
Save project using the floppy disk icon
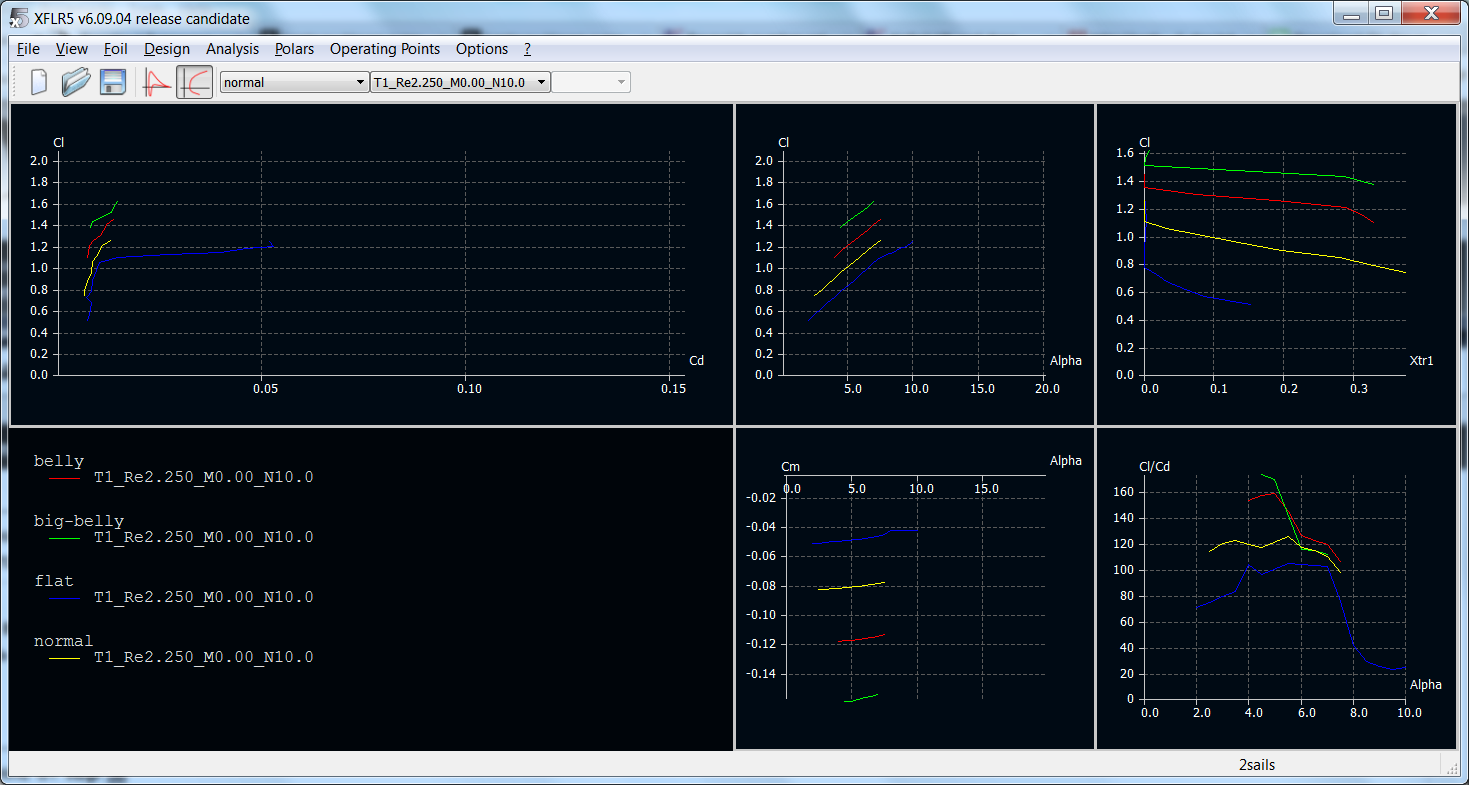(x=112, y=82)
